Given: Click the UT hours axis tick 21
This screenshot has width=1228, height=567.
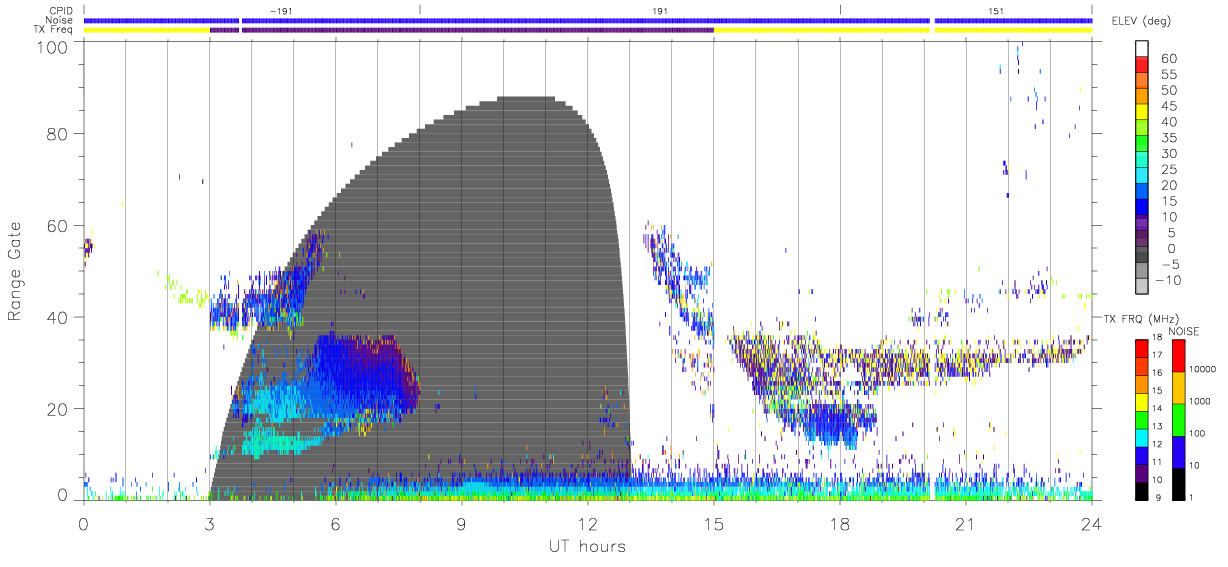Looking at the screenshot, I should [x=965, y=524].
